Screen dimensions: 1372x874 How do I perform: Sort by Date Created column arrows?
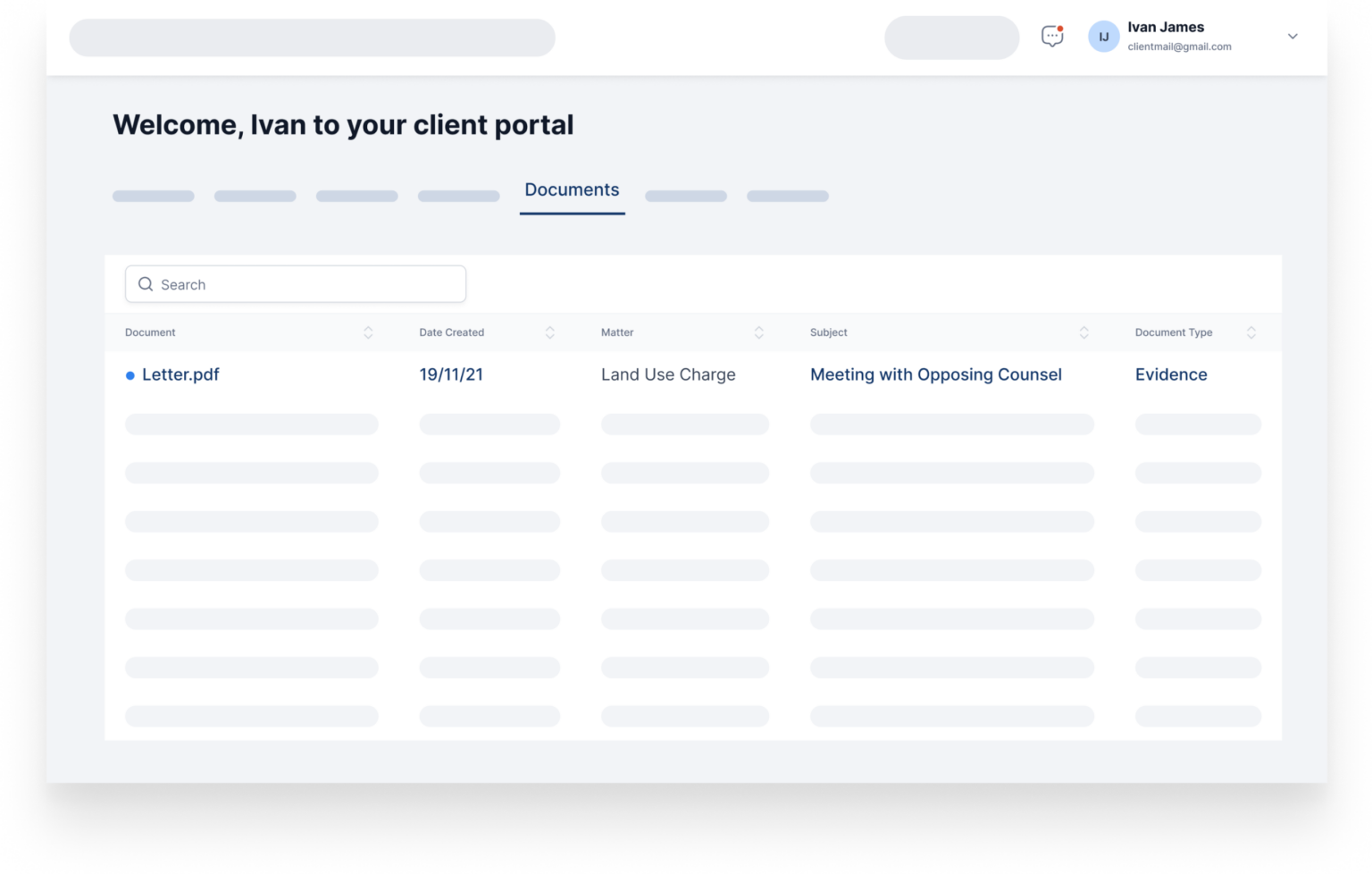(549, 332)
